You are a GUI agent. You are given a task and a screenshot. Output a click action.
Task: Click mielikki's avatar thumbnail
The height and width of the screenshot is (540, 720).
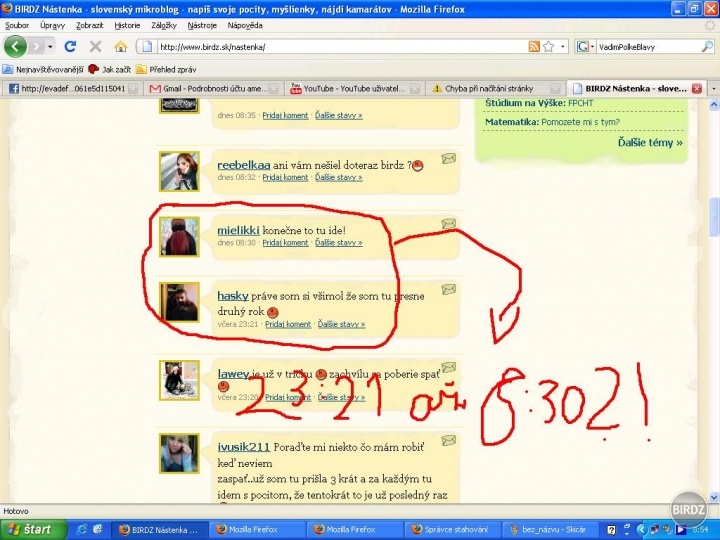click(x=179, y=236)
